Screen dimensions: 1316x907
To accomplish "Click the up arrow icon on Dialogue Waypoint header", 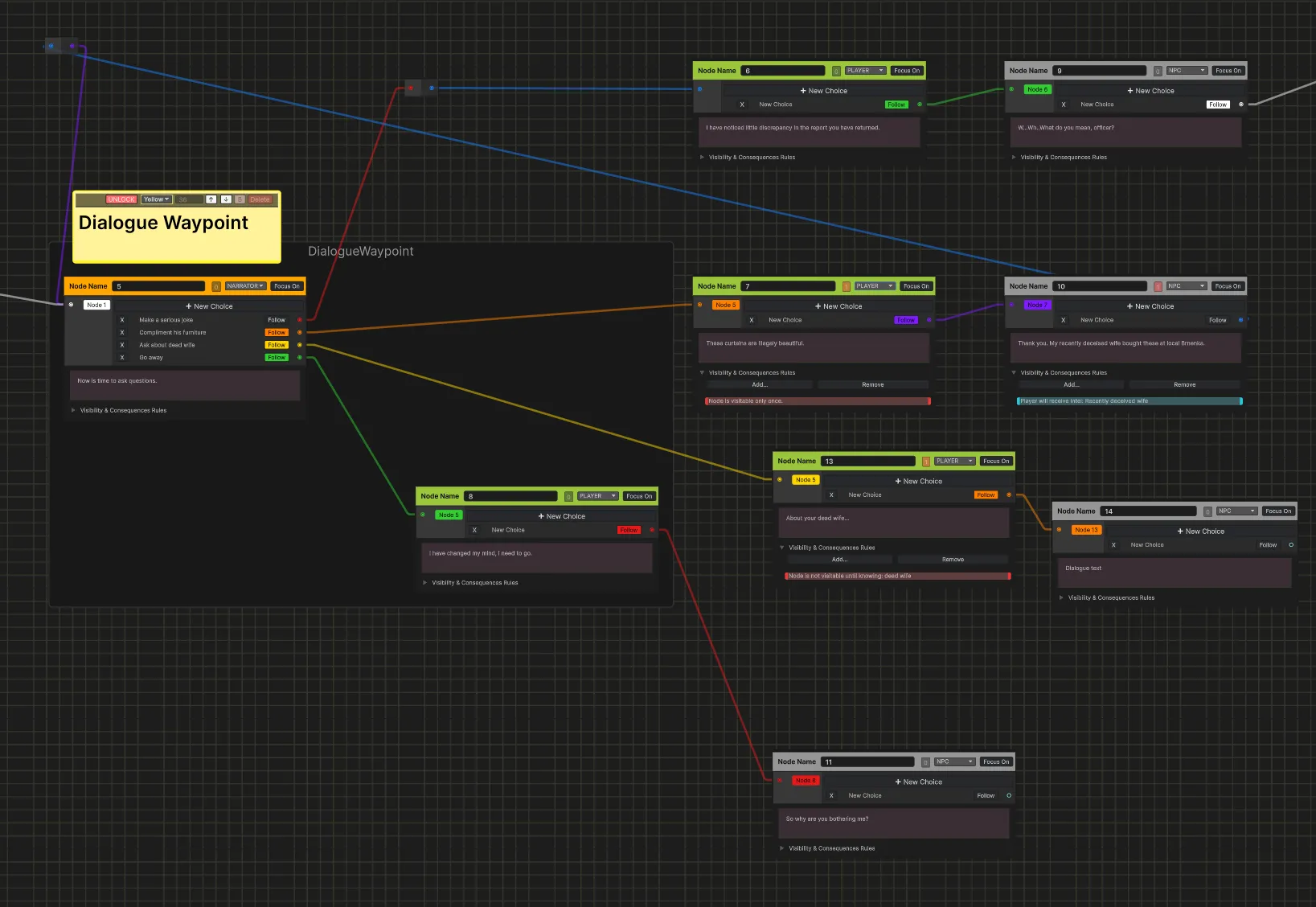I will 211,199.
